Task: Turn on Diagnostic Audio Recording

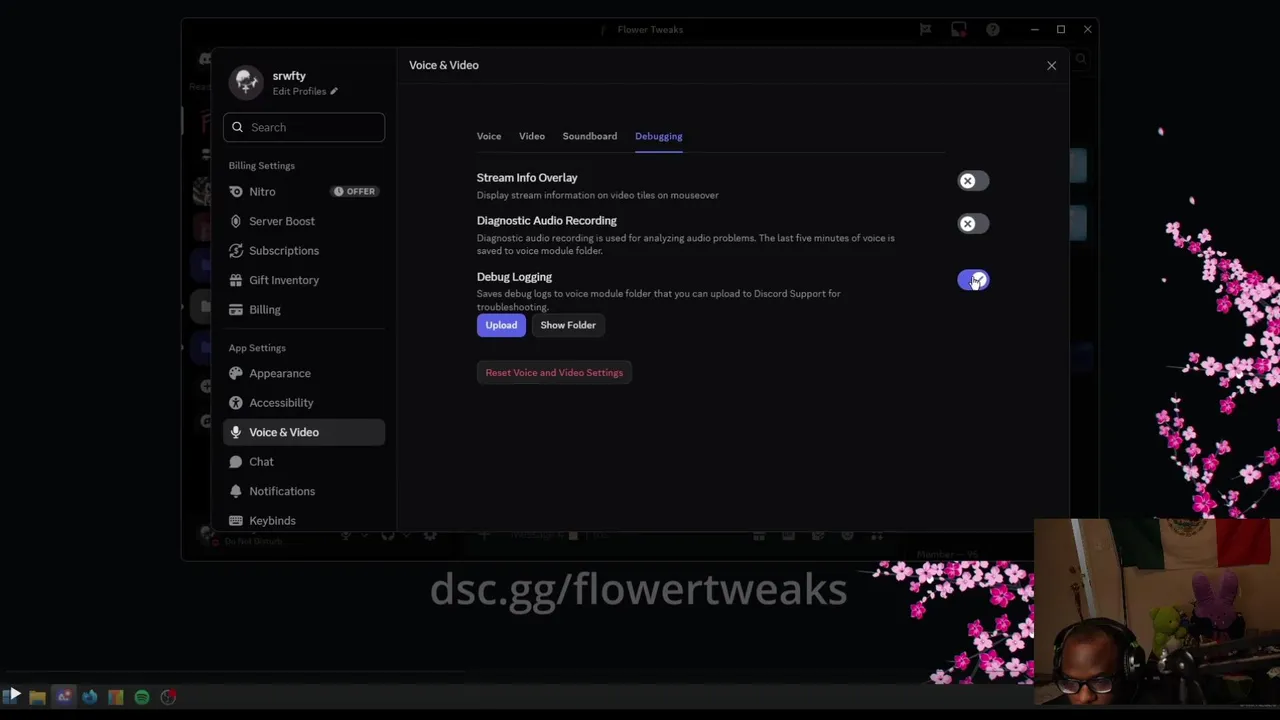Action: [973, 224]
